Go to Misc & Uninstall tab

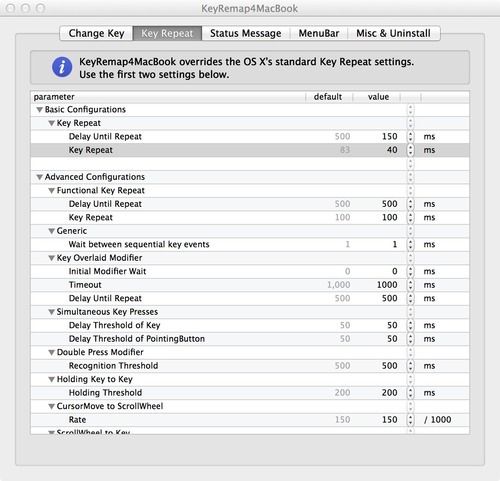pos(393,33)
